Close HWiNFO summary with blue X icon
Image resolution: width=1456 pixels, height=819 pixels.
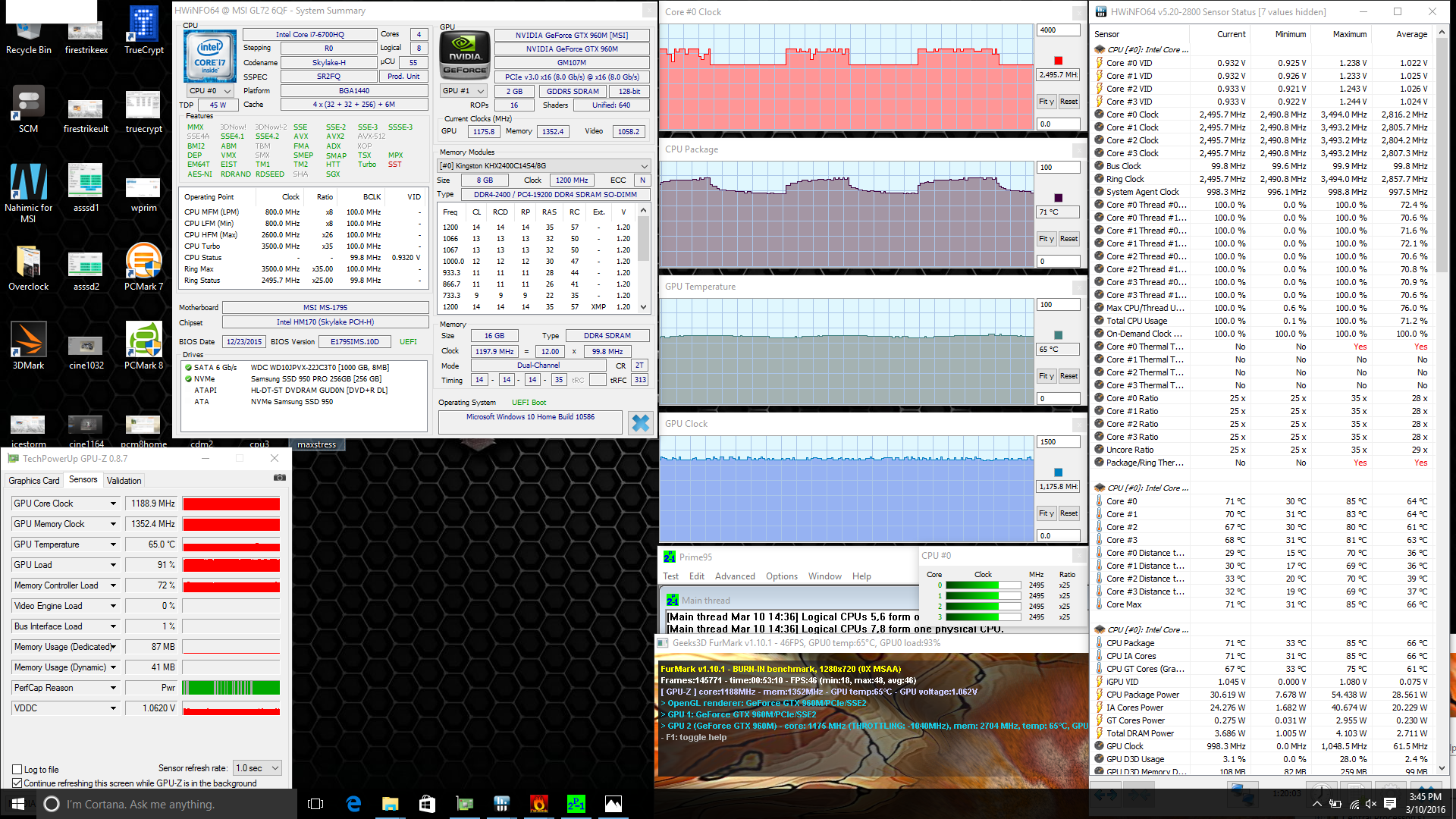(x=641, y=423)
